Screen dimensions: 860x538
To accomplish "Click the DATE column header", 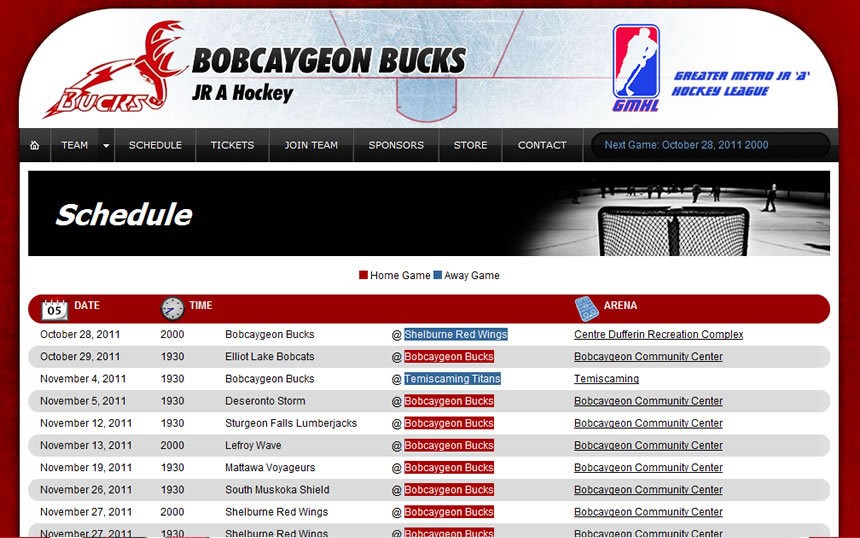I will pos(87,305).
